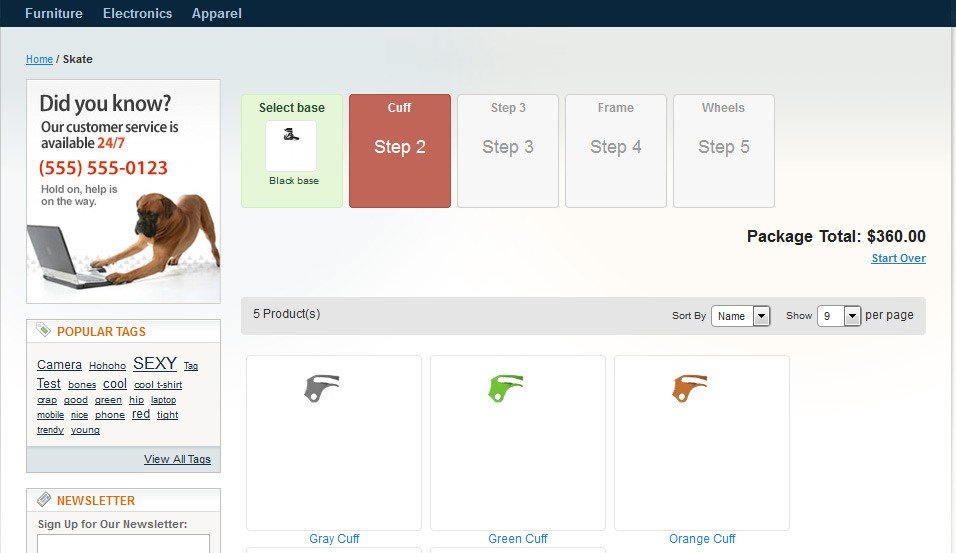Open the bones tag

[x=82, y=385]
